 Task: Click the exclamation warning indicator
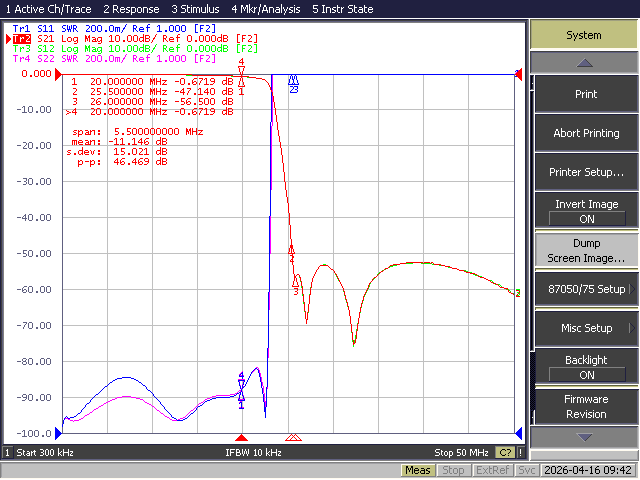click(x=520, y=453)
